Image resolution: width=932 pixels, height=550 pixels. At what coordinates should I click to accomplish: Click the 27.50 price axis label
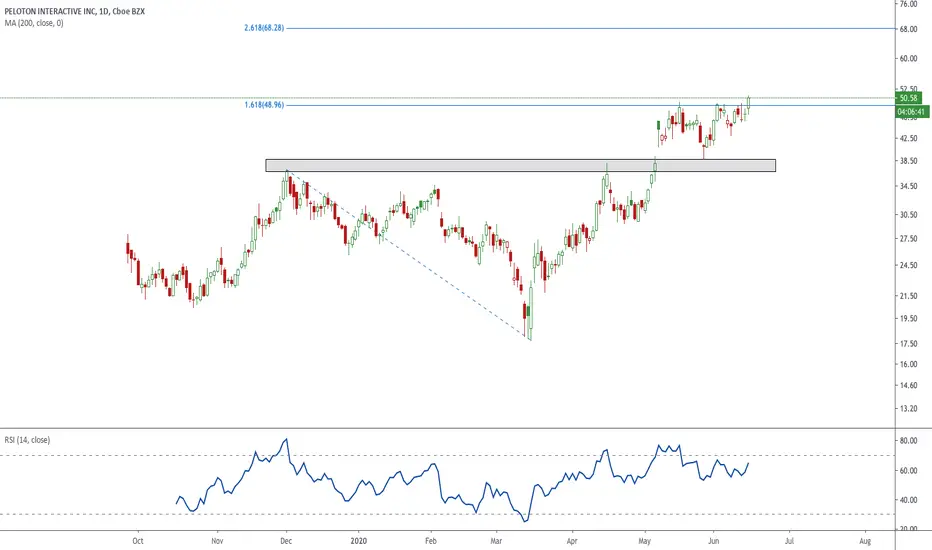(908, 238)
